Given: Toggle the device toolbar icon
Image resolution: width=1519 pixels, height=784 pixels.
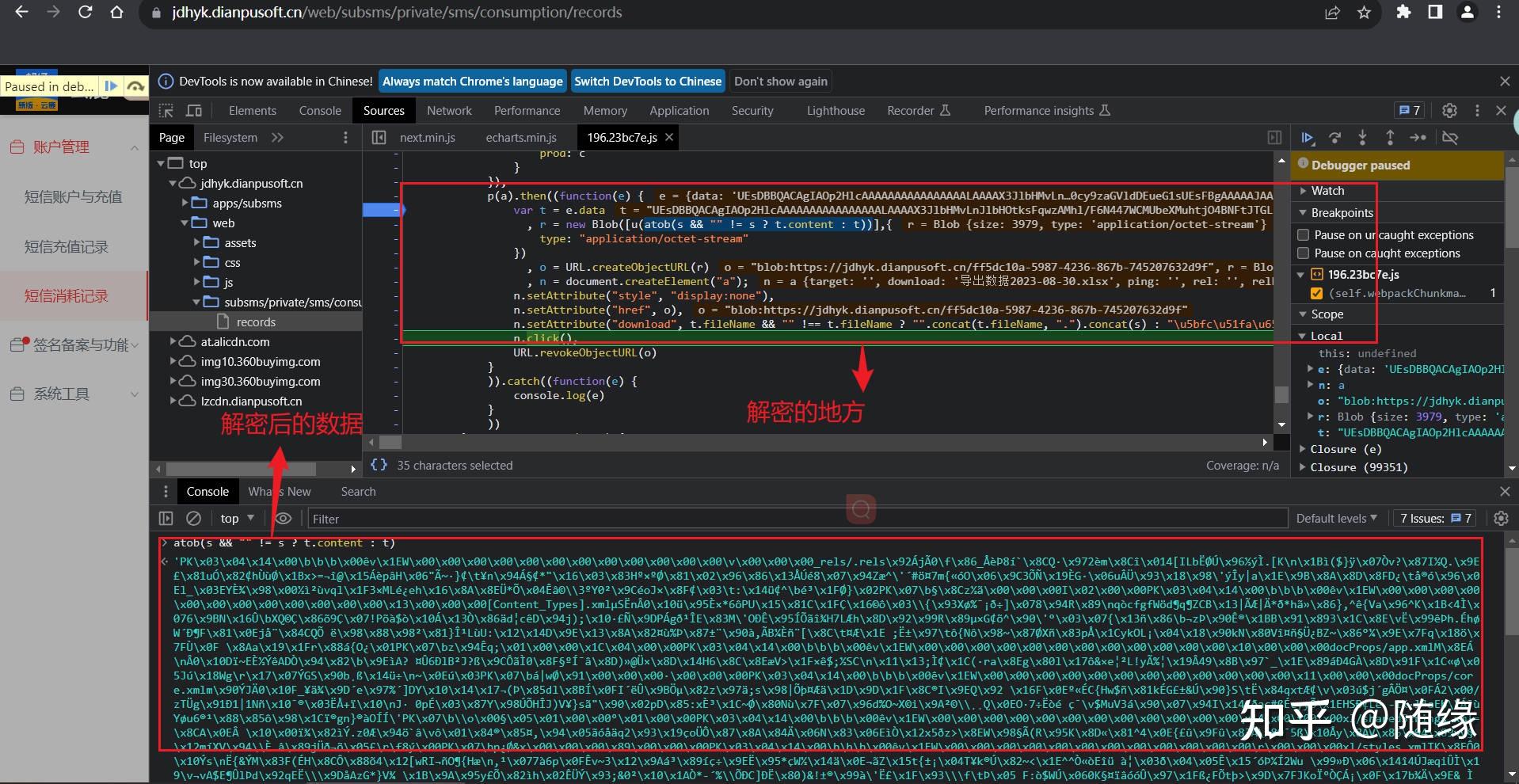Looking at the screenshot, I should click(194, 111).
